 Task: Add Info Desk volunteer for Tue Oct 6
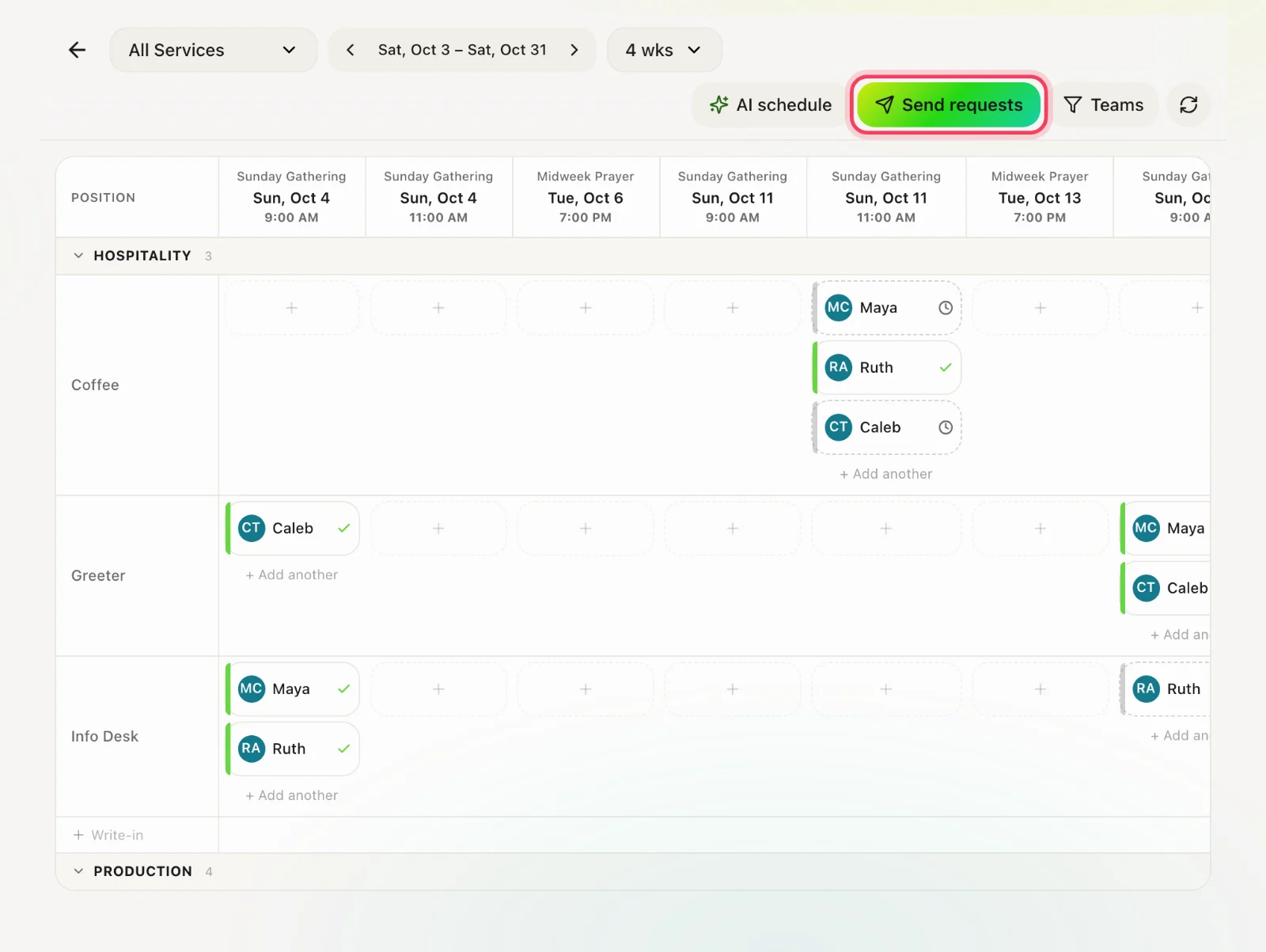(586, 688)
